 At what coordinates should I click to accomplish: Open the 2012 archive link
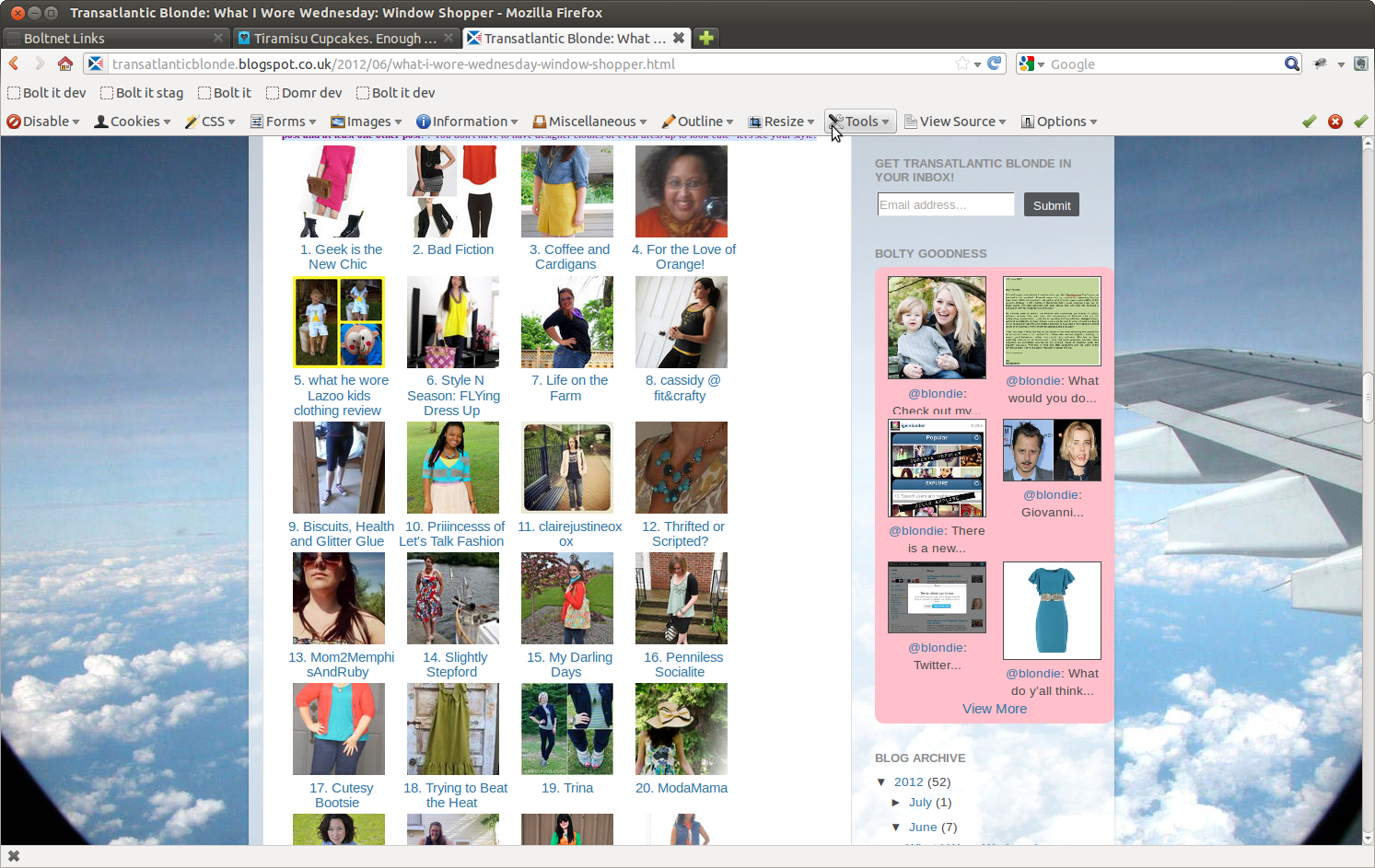[x=908, y=782]
